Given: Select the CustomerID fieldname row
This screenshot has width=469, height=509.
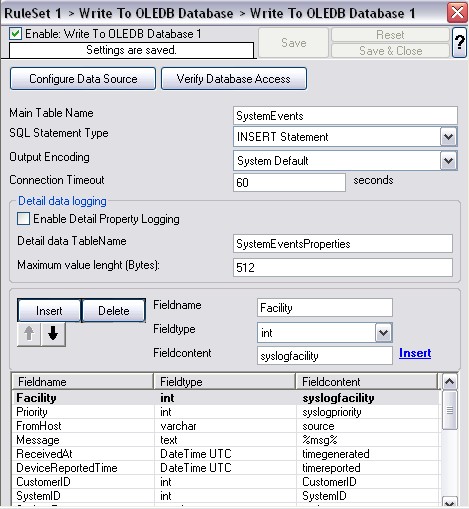Looking at the screenshot, I should (x=226, y=482).
